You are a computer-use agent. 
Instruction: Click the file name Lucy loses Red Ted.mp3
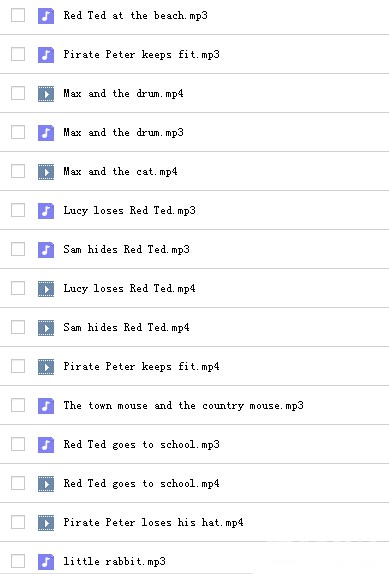pyautogui.click(x=130, y=210)
